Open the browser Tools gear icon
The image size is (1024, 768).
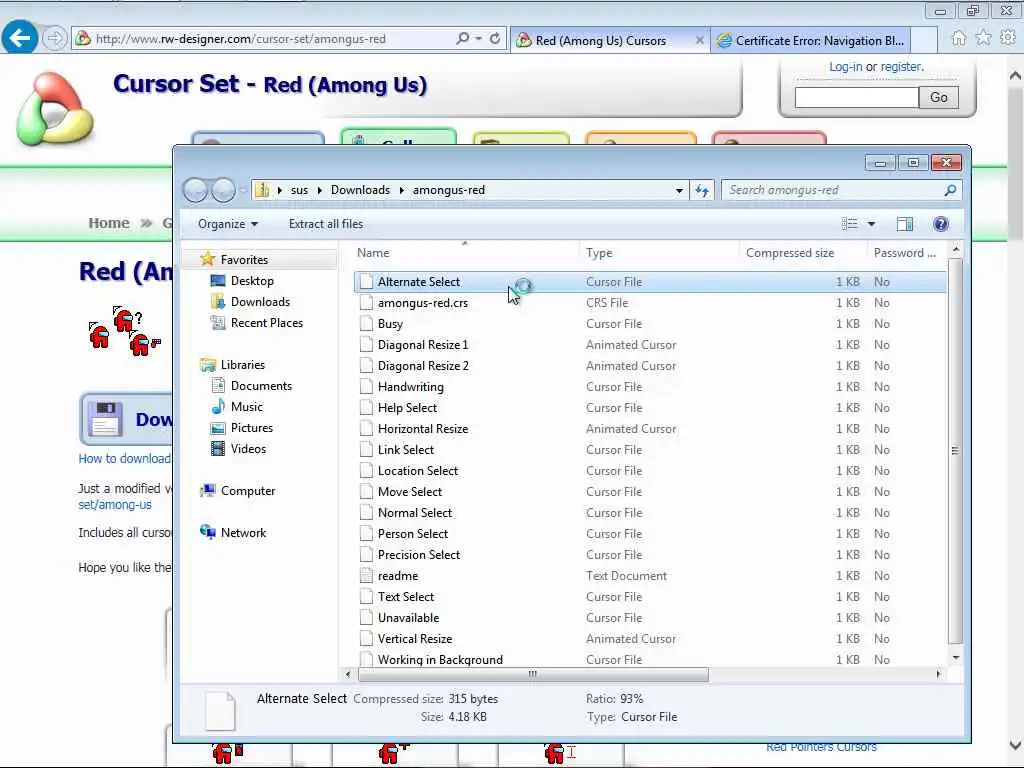(1008, 38)
